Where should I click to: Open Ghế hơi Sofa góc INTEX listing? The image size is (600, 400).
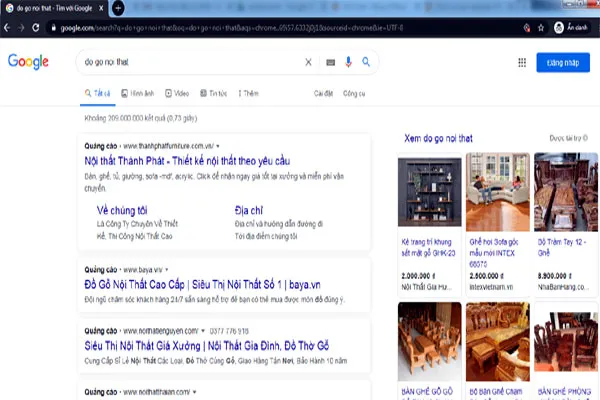[494, 253]
